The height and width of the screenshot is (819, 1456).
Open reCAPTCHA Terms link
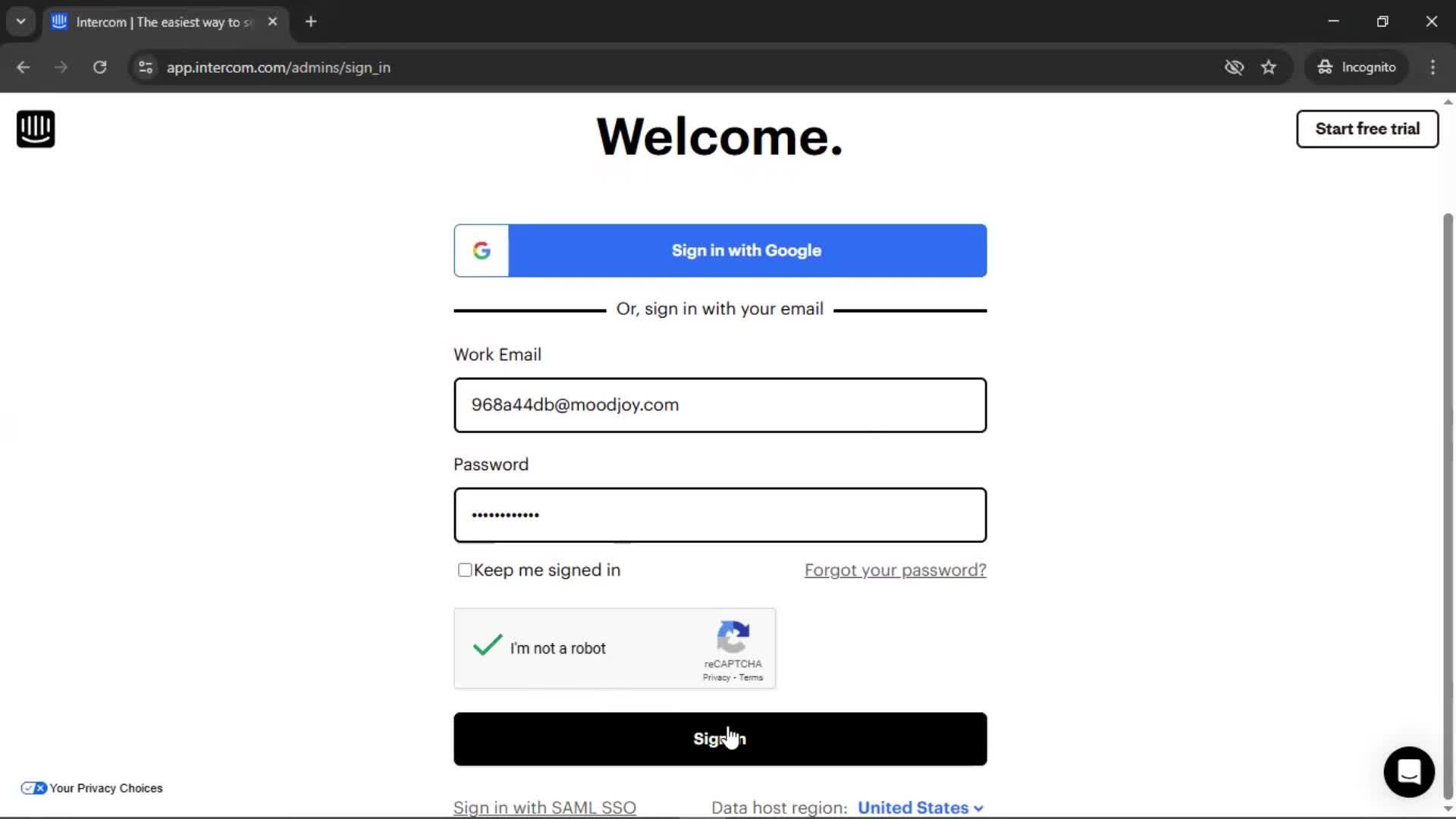pyautogui.click(x=751, y=678)
